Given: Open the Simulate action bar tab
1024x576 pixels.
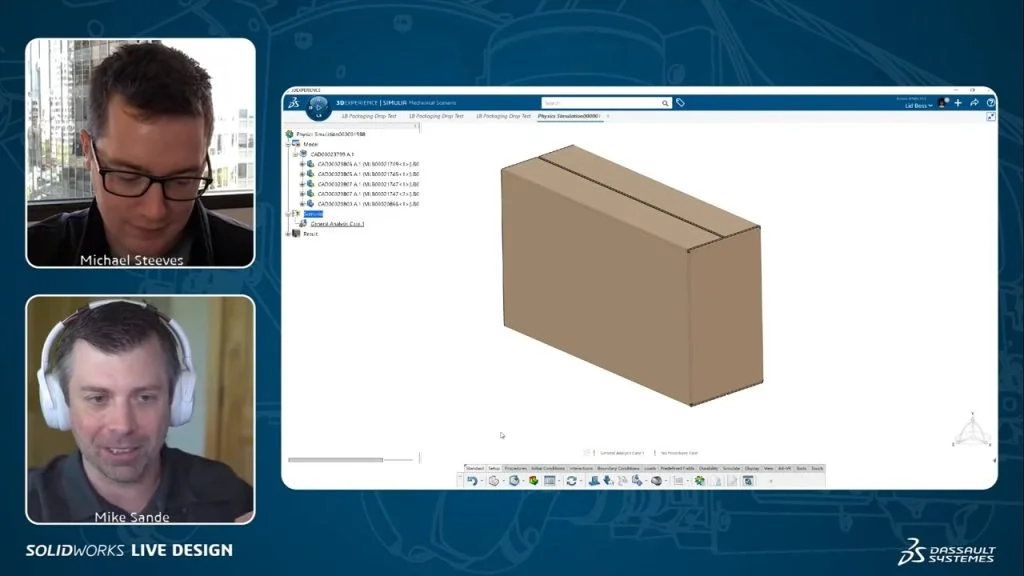Looking at the screenshot, I should tap(731, 468).
